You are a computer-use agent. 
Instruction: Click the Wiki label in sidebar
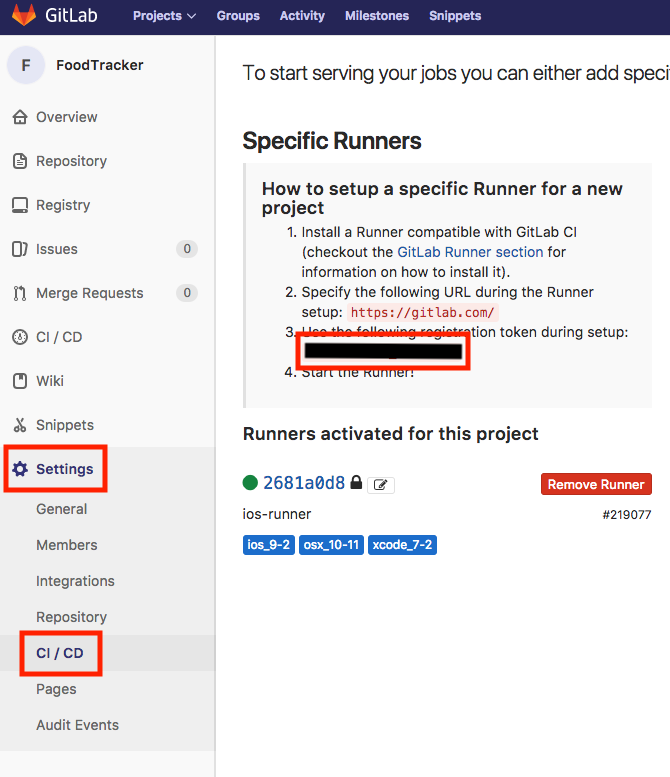point(50,381)
